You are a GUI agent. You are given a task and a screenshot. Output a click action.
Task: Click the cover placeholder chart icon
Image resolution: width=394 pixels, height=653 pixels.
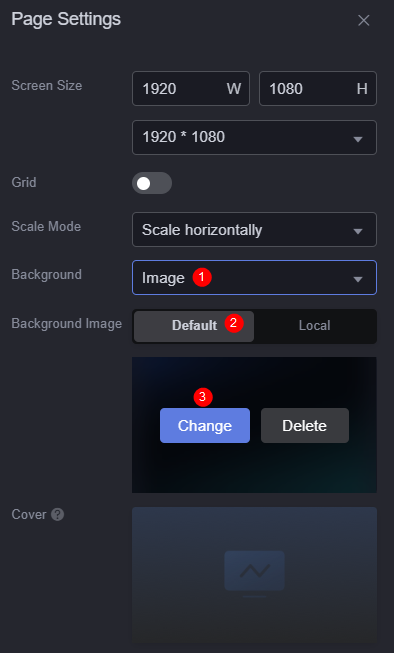coord(254,573)
